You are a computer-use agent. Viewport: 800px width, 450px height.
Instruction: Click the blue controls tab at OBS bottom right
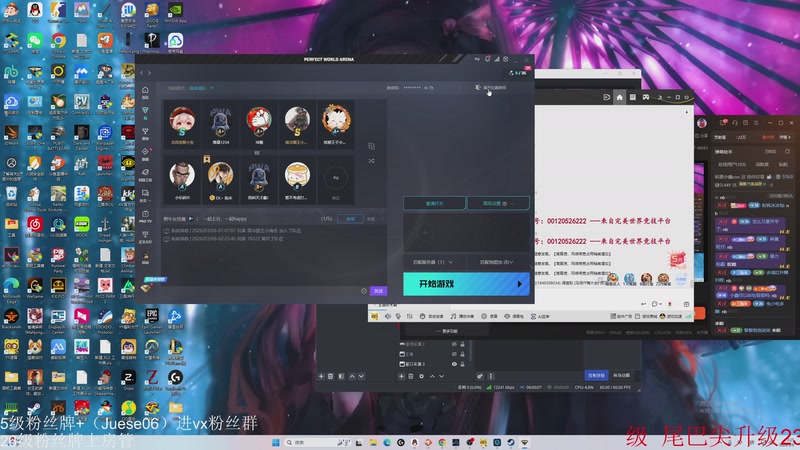tap(596, 376)
